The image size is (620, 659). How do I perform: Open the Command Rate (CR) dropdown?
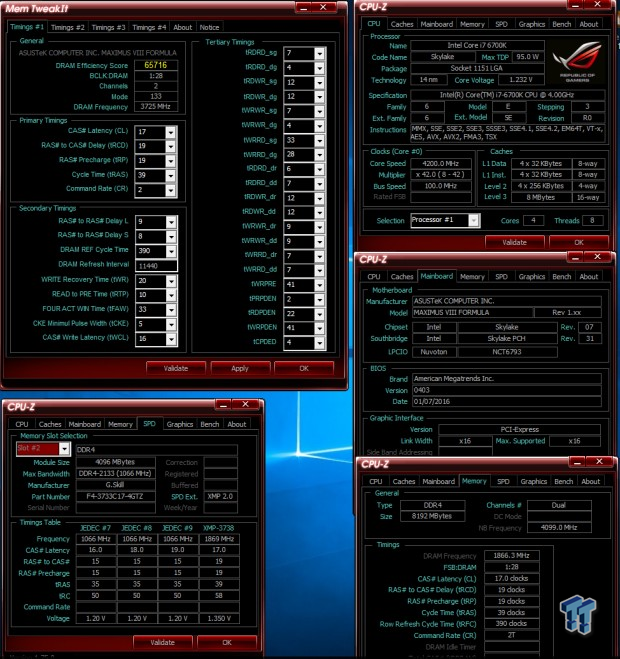click(x=171, y=190)
